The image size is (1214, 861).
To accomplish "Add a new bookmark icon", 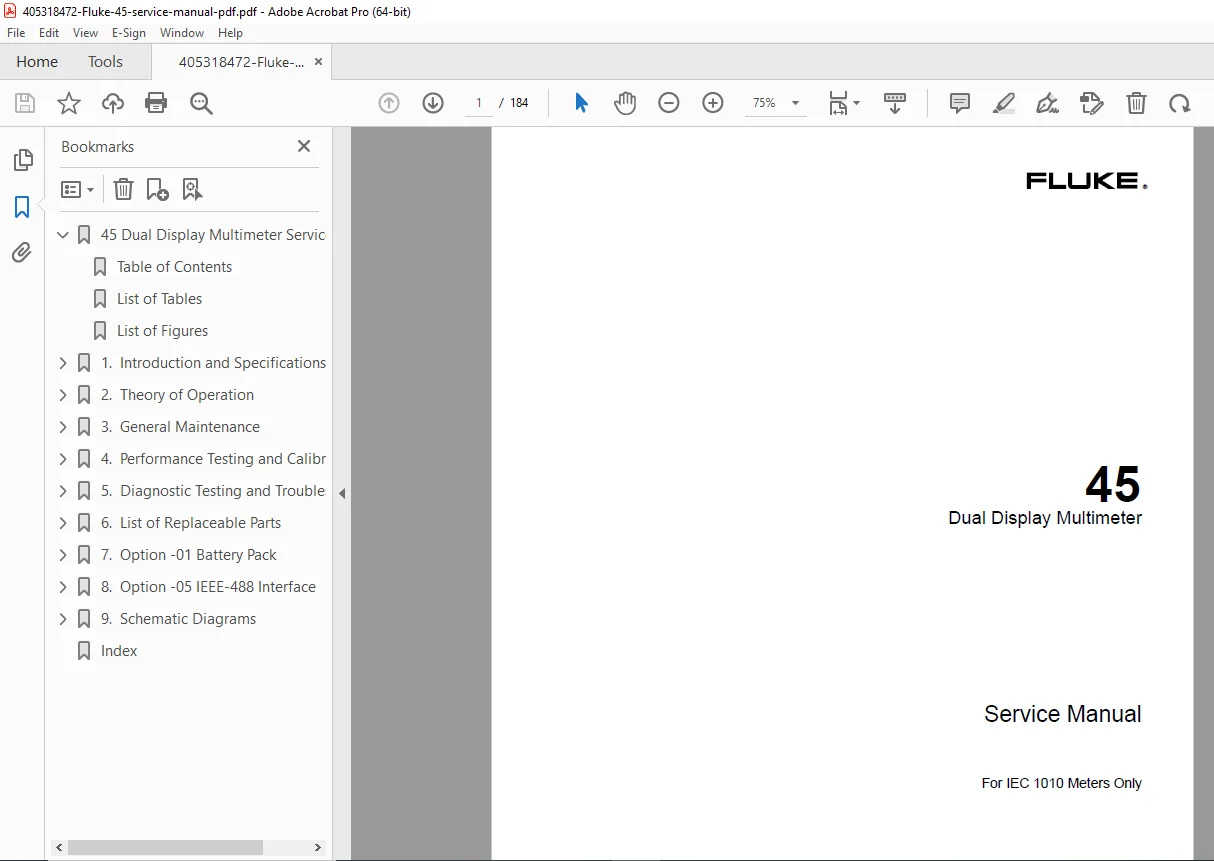I will pos(157,189).
